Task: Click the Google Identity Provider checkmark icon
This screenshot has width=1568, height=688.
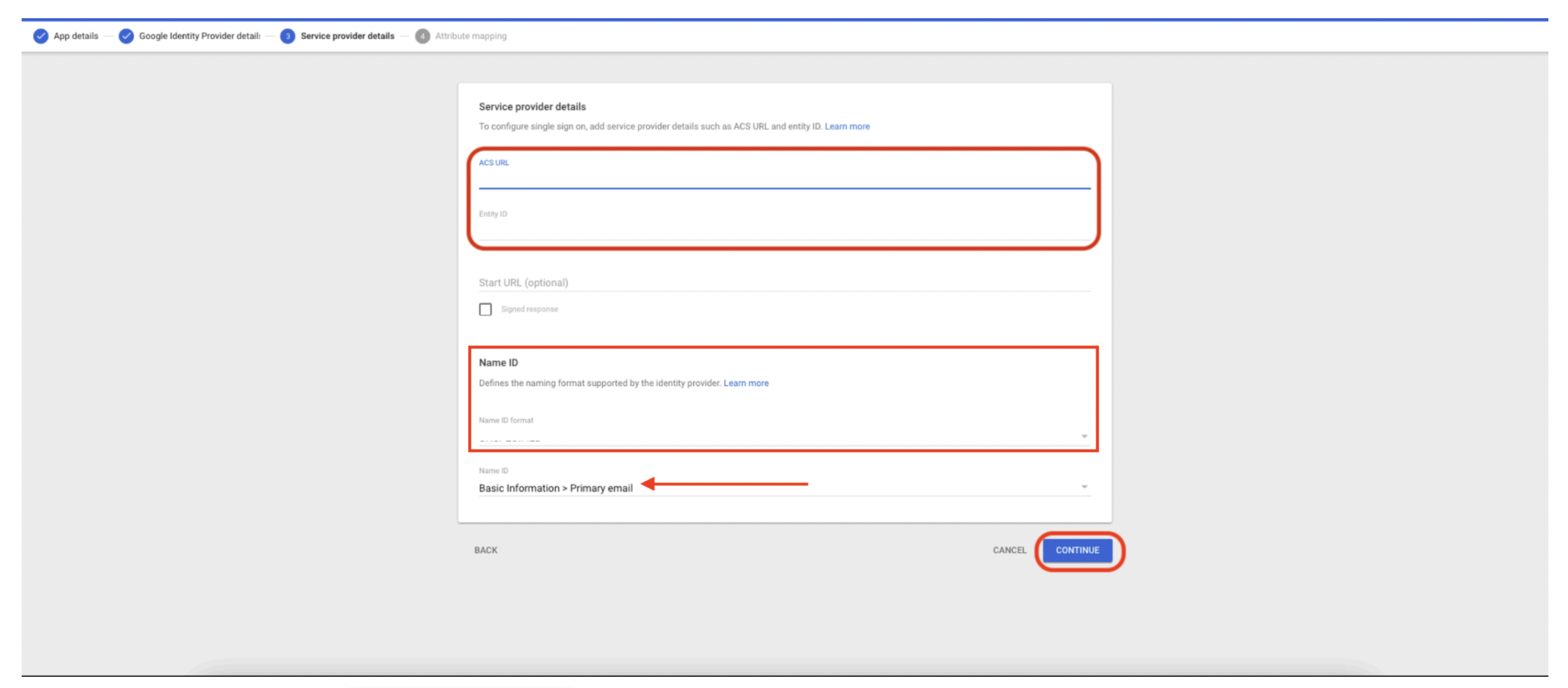Action: (126, 36)
